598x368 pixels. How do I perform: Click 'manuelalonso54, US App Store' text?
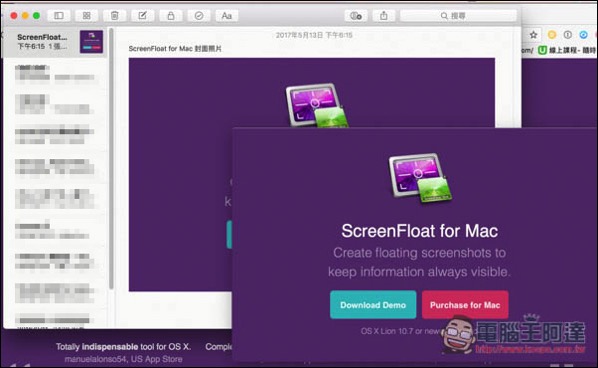123,359
